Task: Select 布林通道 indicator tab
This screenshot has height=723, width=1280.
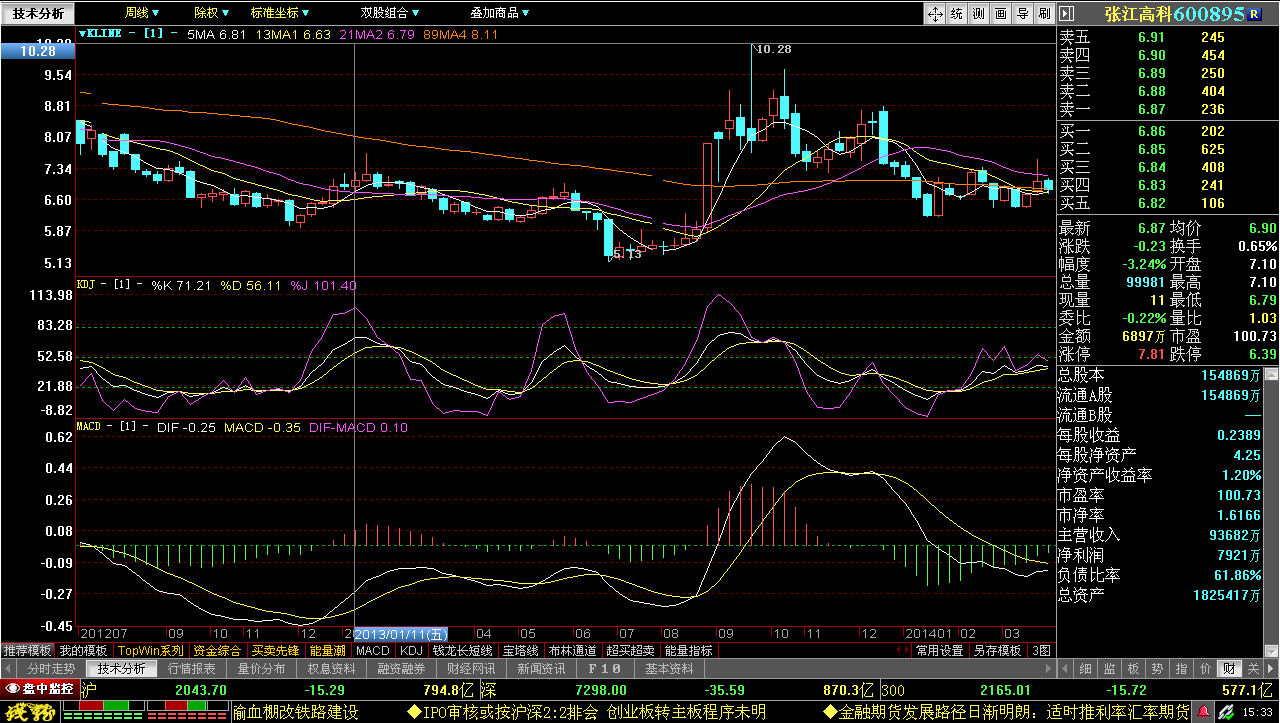Action: (573, 650)
